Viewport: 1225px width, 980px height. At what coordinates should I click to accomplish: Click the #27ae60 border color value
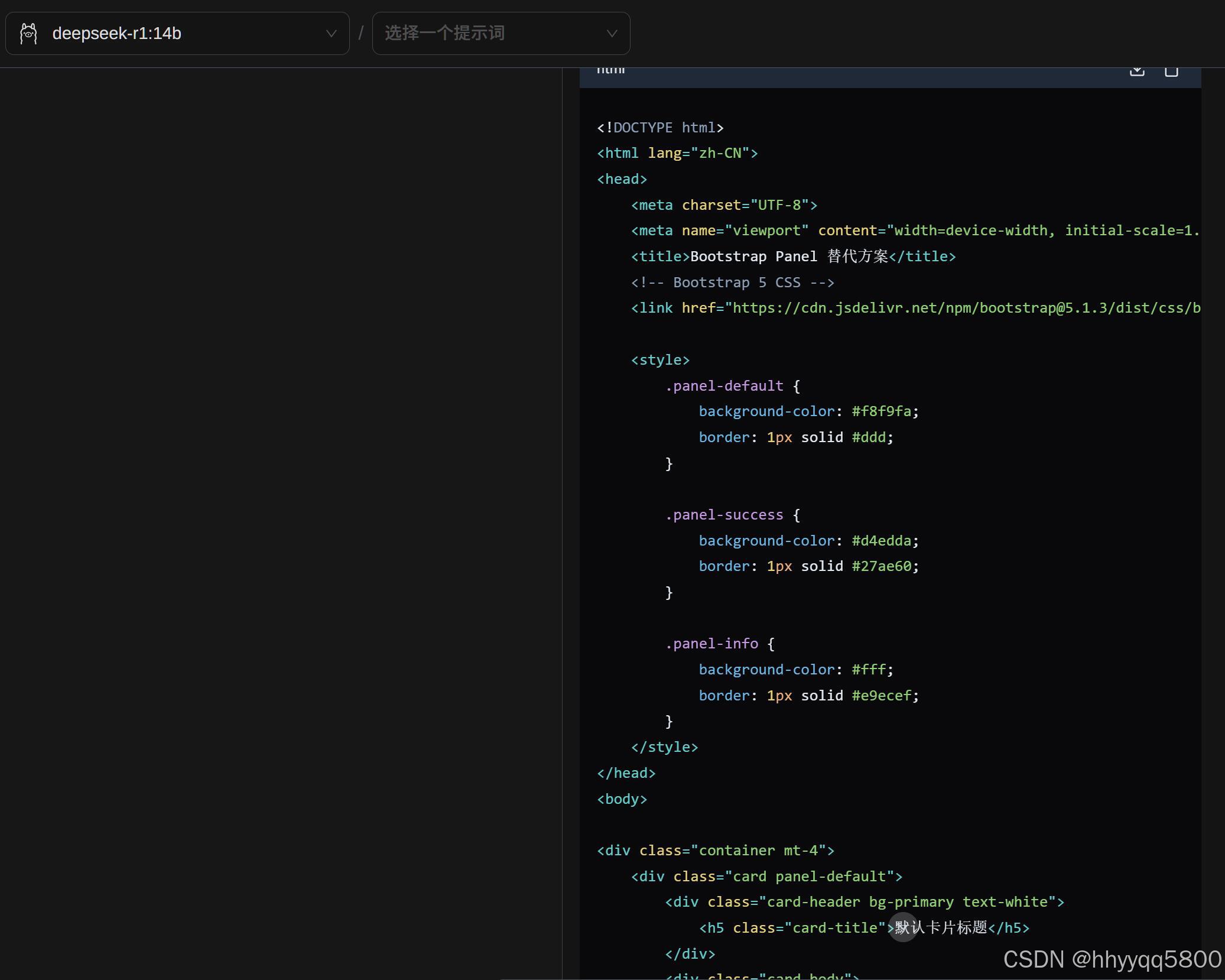[x=881, y=566]
